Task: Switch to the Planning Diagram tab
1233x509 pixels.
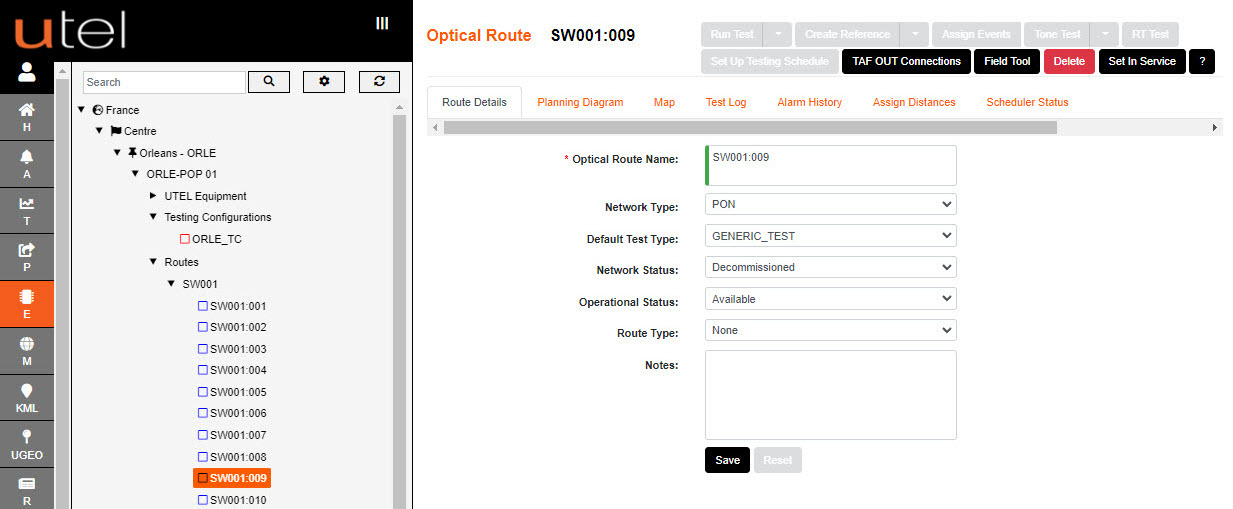Action: pos(580,102)
